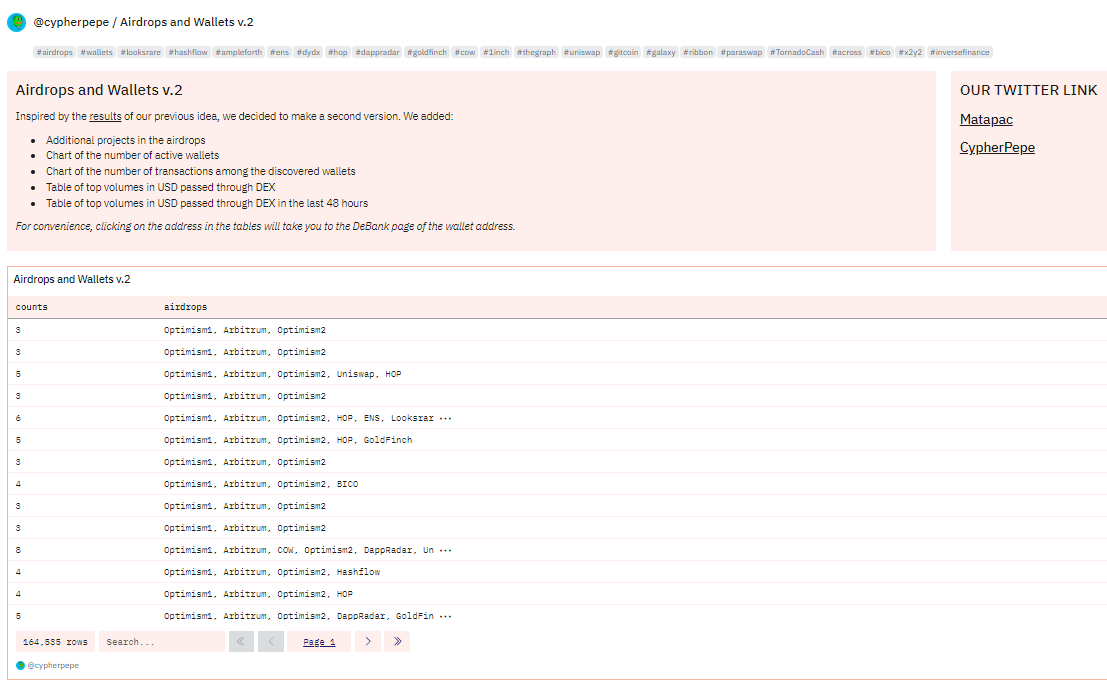The height and width of the screenshot is (690, 1107).
Task: Expand ellipsis on row ending DappRadar, GoldFin
Action: 446,616
